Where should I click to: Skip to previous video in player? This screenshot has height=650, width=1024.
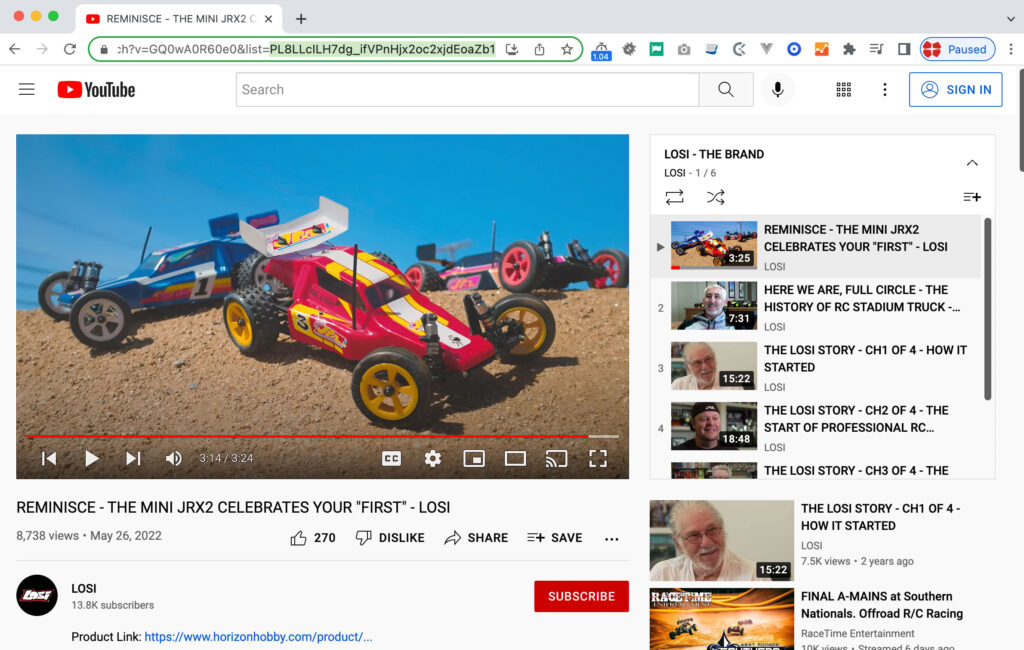click(49, 459)
